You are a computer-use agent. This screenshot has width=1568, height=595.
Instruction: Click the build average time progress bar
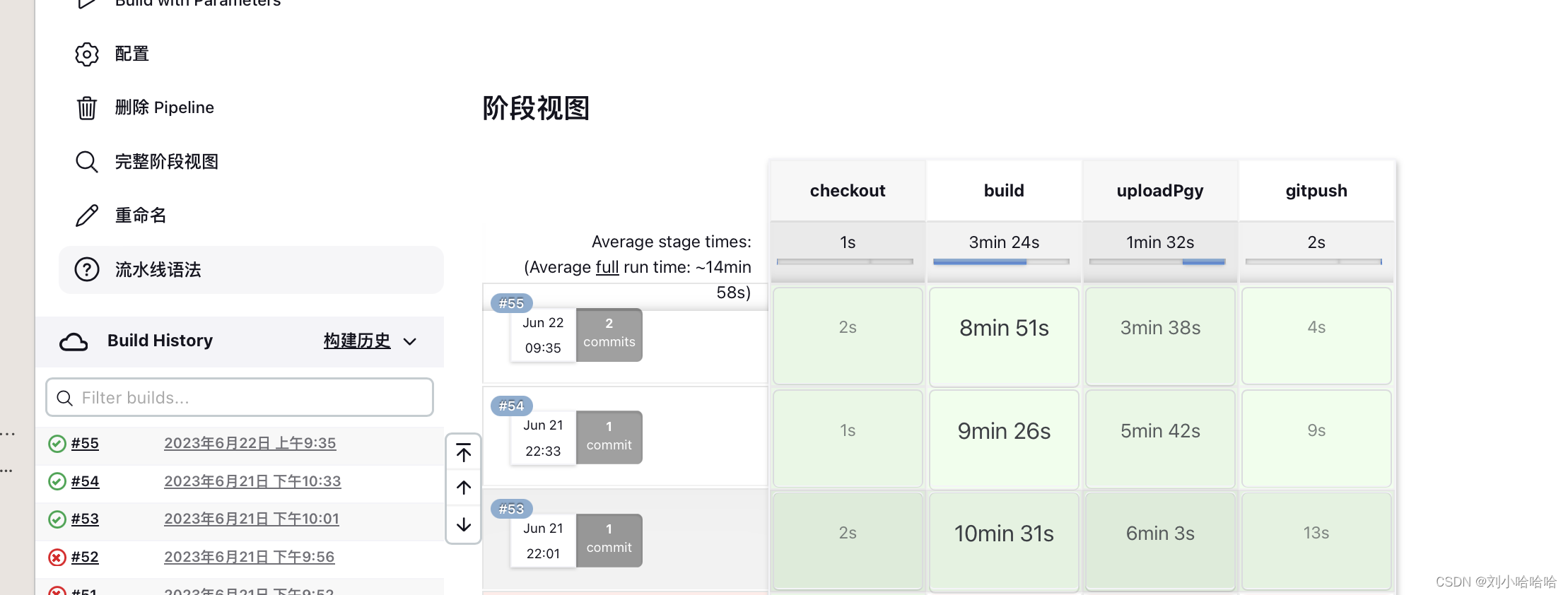coord(1001,261)
